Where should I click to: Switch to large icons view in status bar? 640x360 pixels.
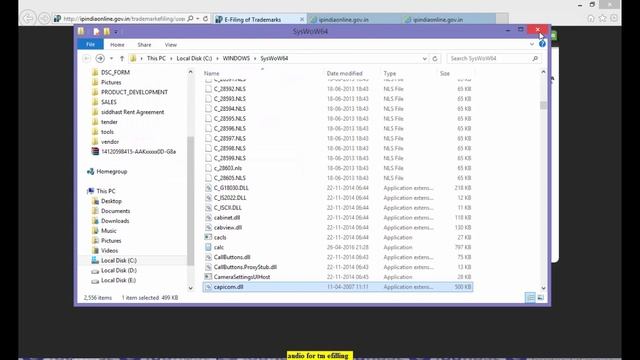point(541,298)
